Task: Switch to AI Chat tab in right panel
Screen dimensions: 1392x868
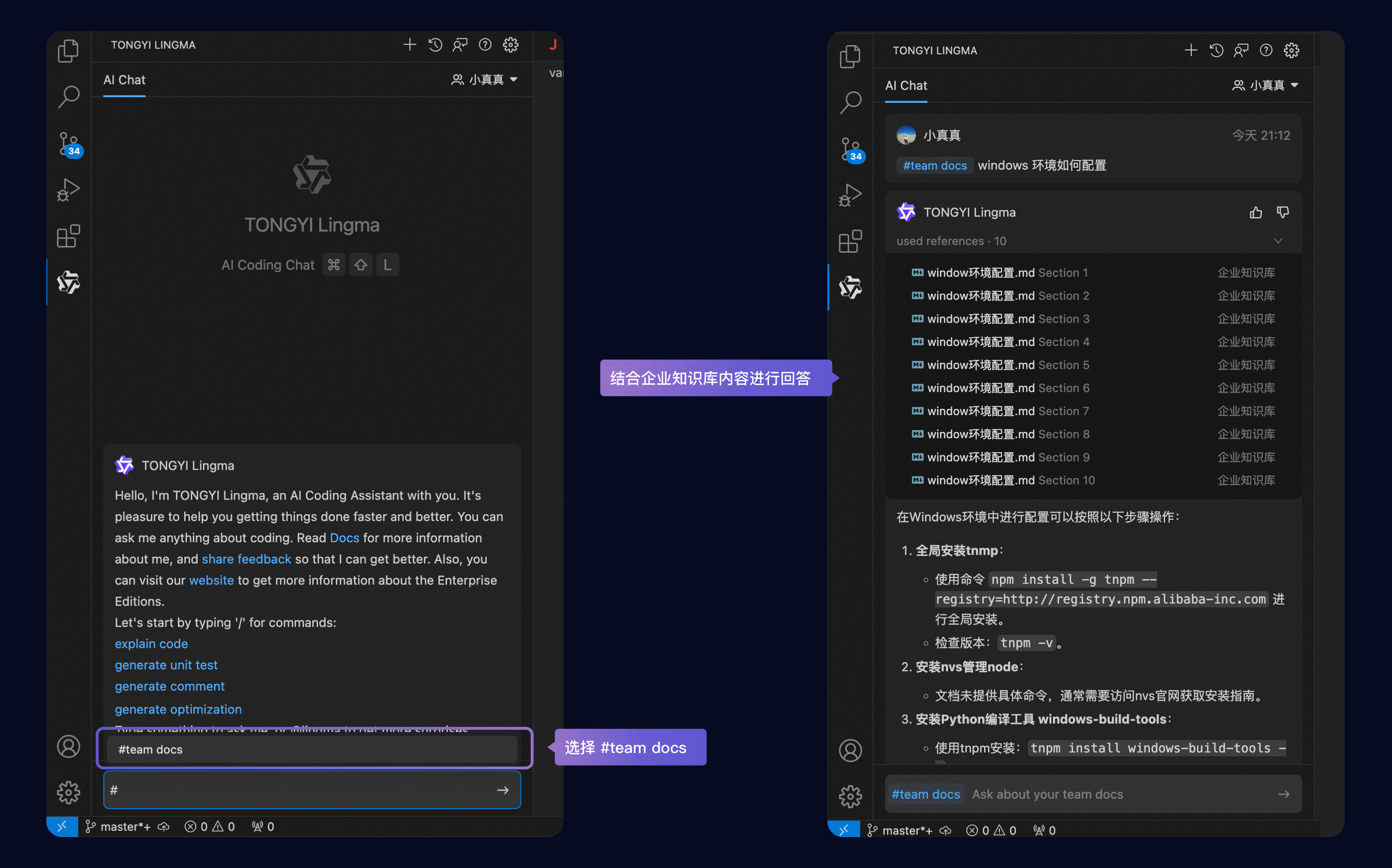Action: (906, 86)
